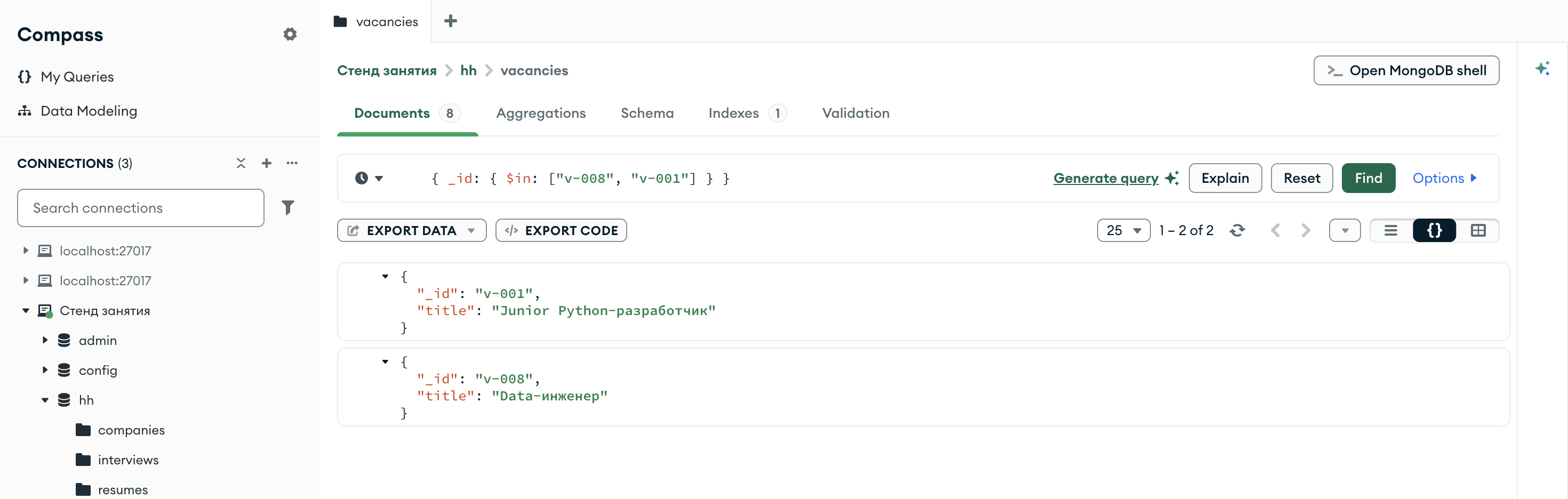This screenshot has width=1568, height=499.
Task: Open the AI assistant sparkle icon
Action: (x=1542, y=68)
